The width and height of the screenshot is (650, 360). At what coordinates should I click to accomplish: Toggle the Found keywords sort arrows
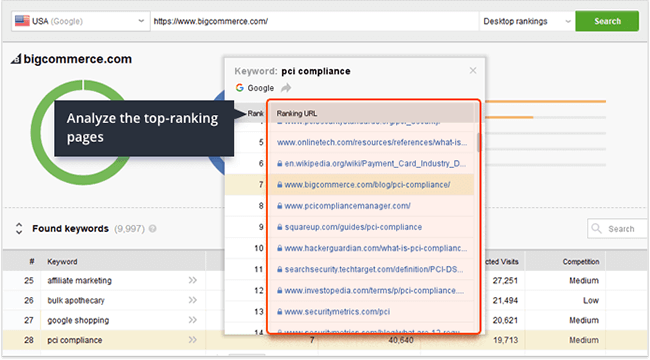(x=19, y=229)
